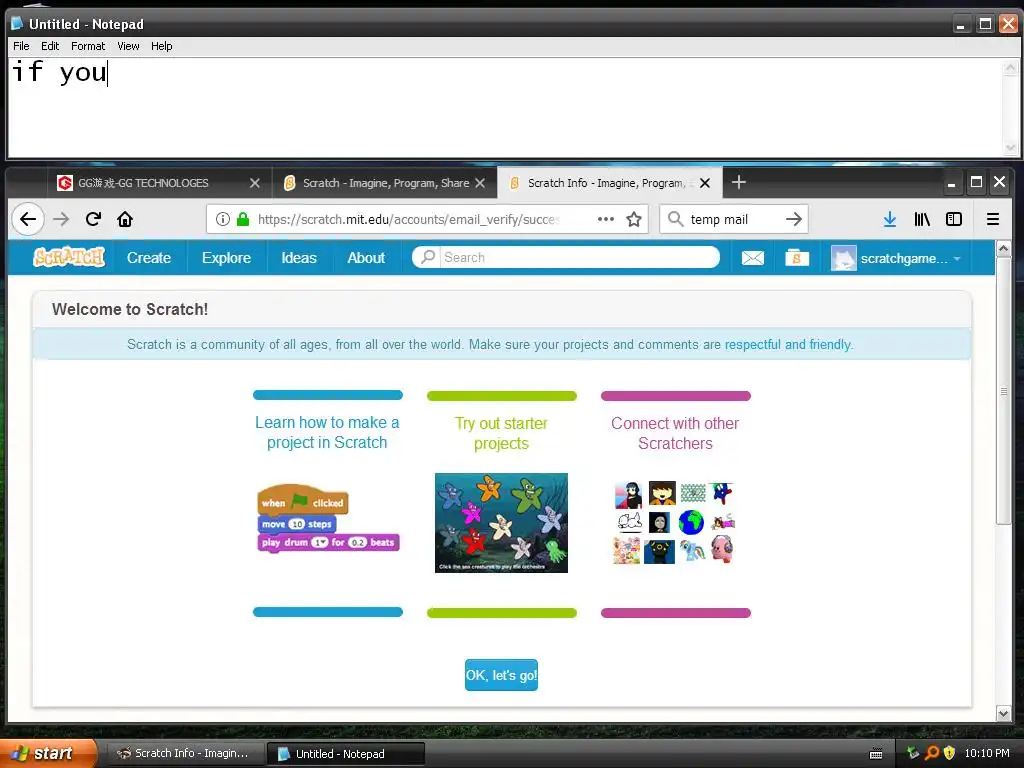The height and width of the screenshot is (768, 1024).
Task: Show site information icon in address bar
Action: [223, 219]
